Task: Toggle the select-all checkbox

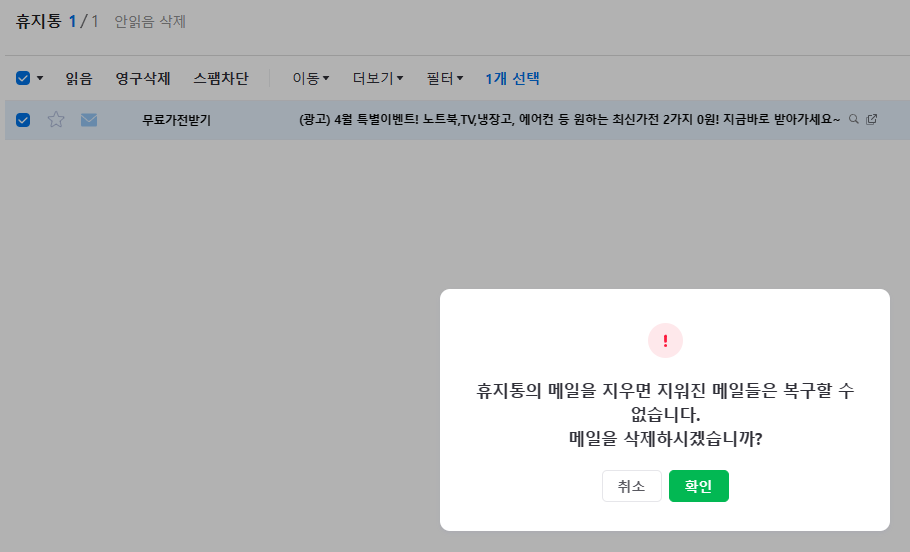Action: pos(23,78)
